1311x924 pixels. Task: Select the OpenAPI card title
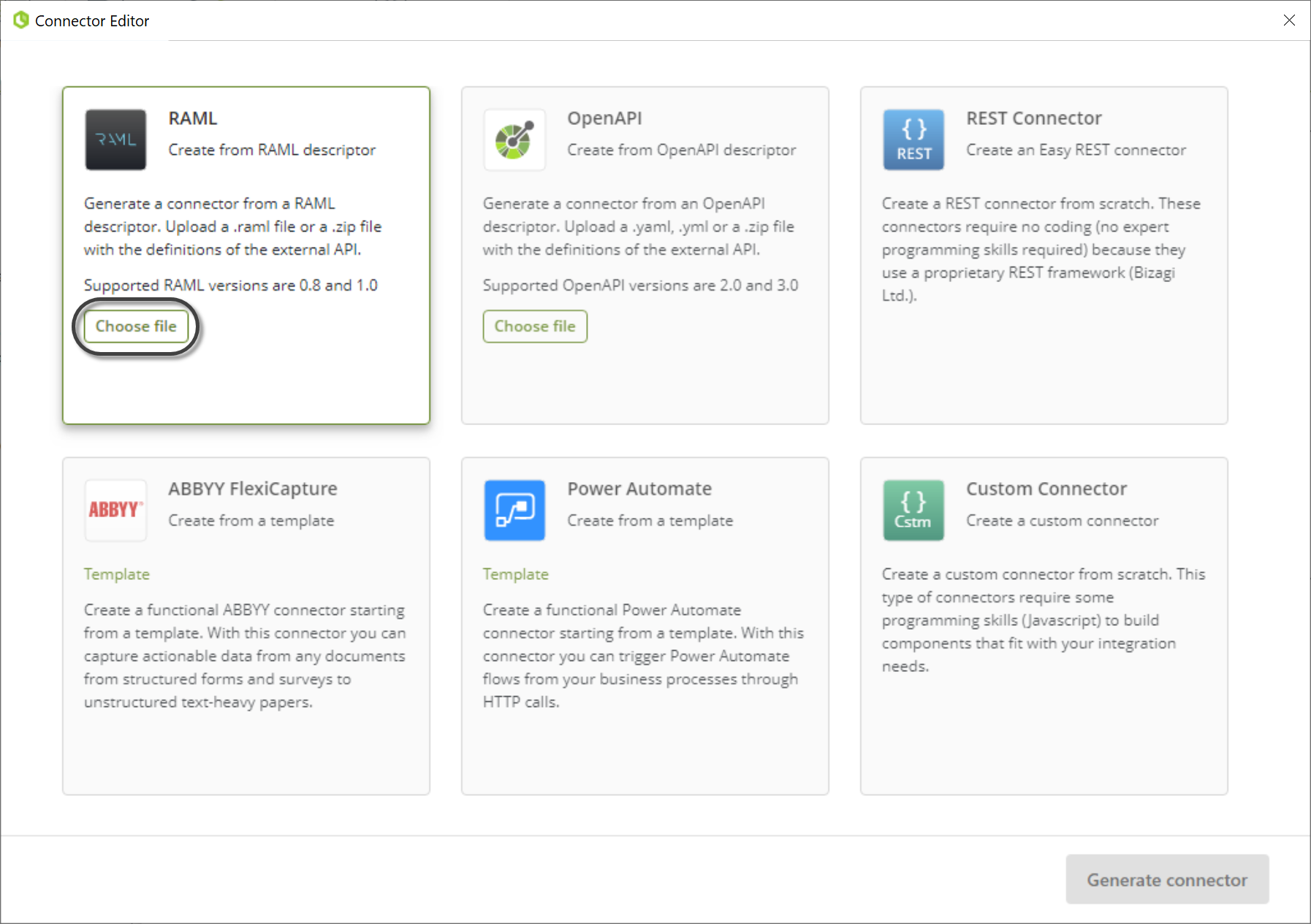pos(605,118)
